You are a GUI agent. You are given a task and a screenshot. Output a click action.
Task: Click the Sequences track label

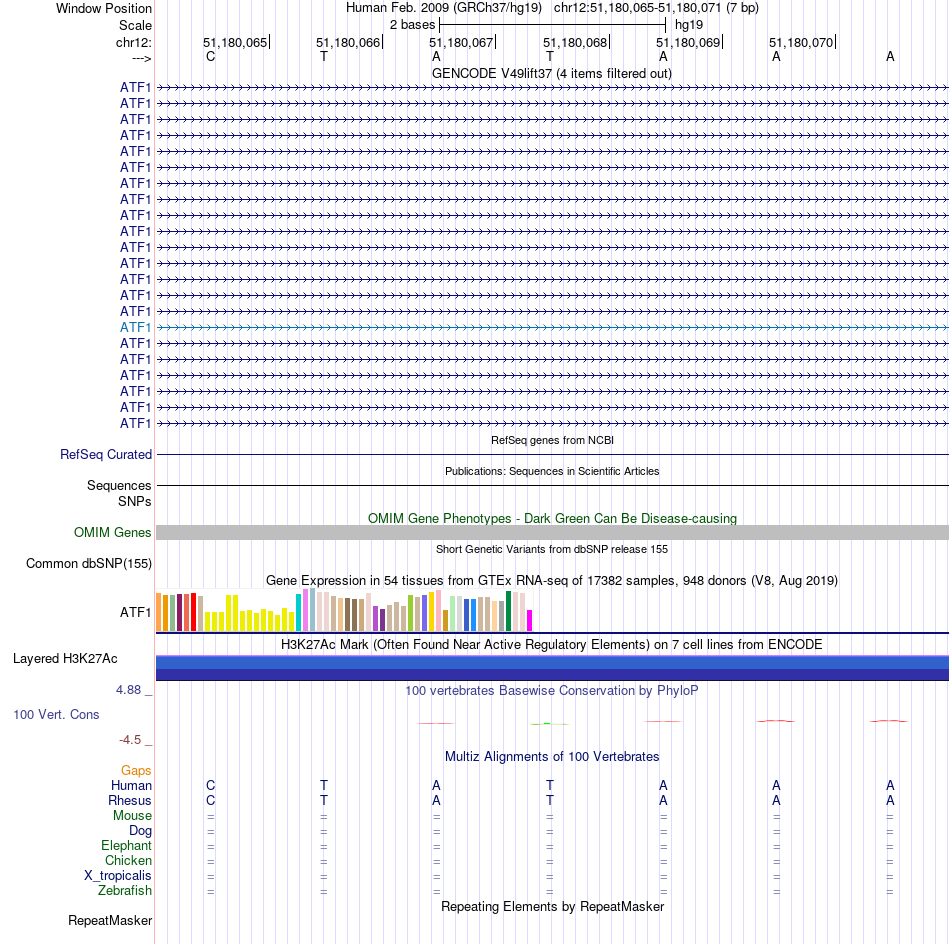pyautogui.click(x=119, y=485)
